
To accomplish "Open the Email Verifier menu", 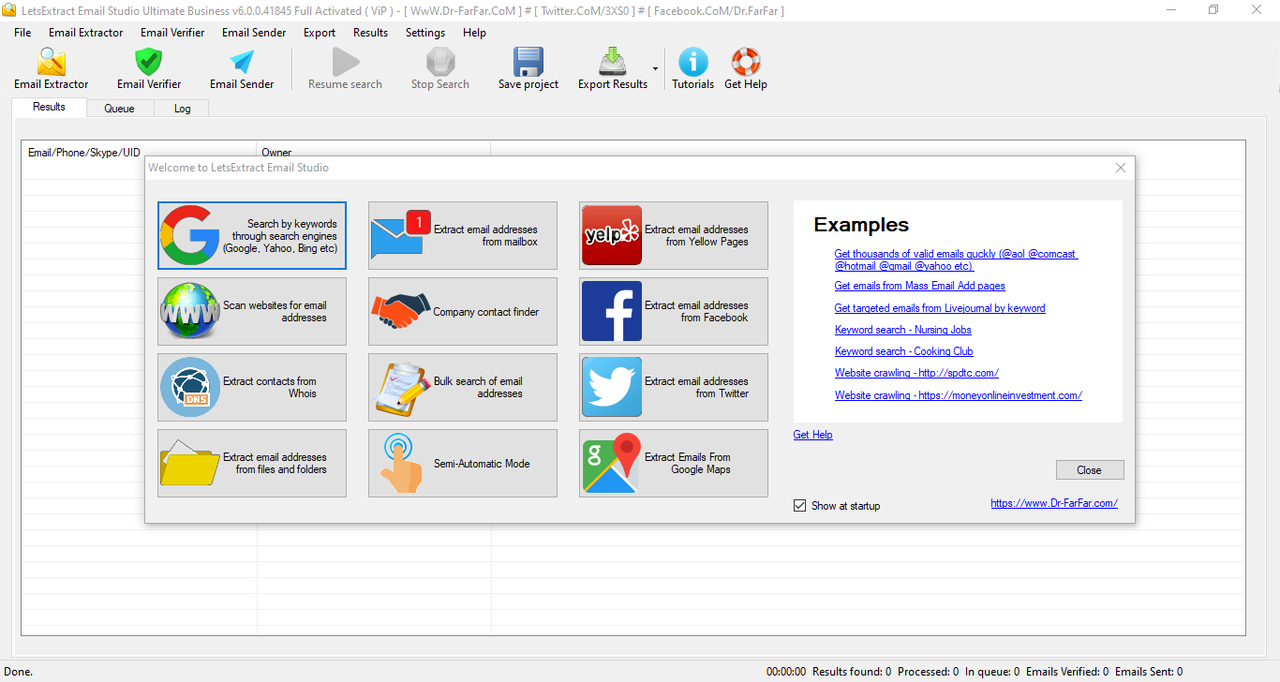I will pyautogui.click(x=172, y=32).
